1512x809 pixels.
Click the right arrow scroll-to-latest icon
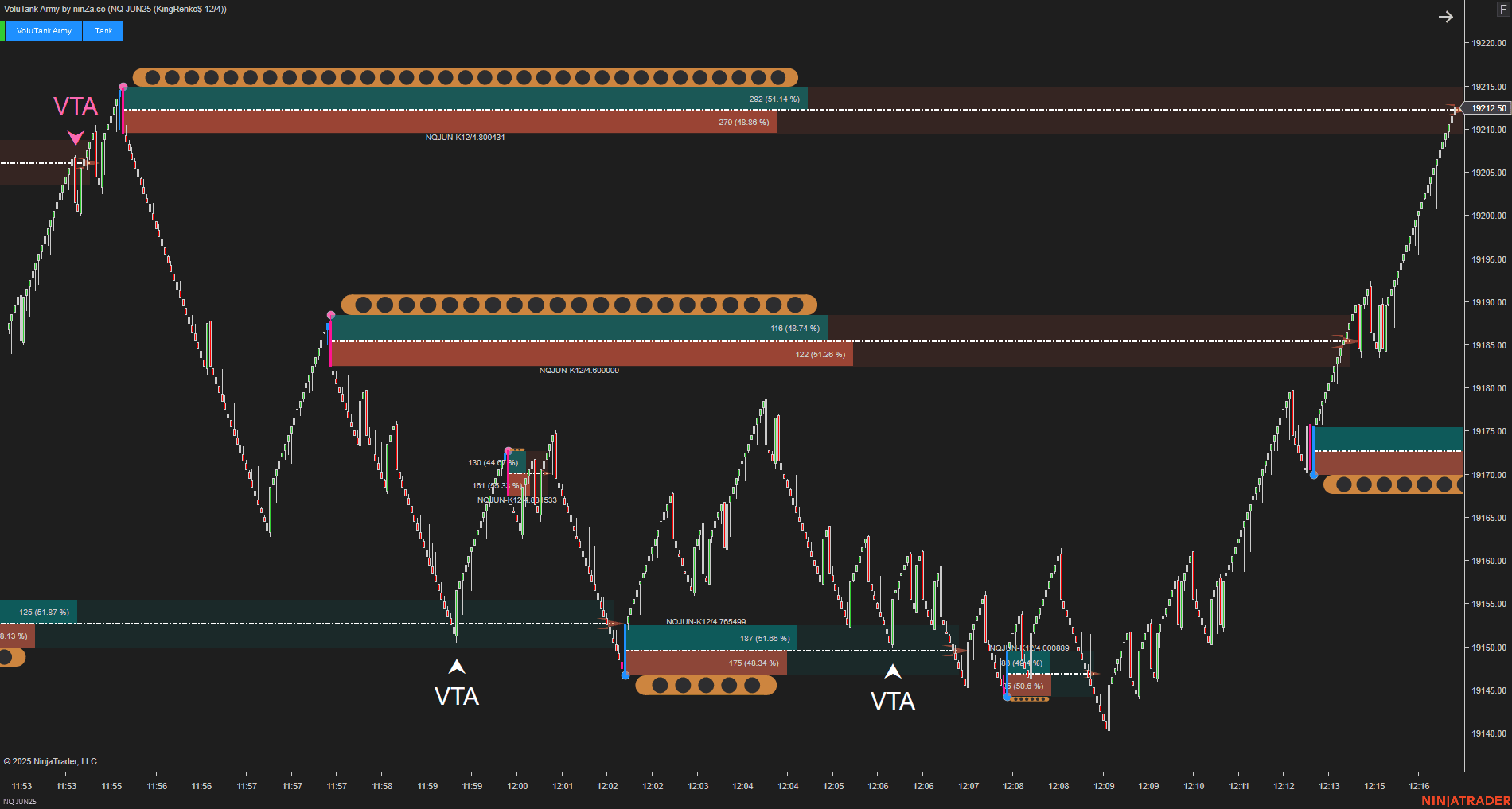point(1446,17)
